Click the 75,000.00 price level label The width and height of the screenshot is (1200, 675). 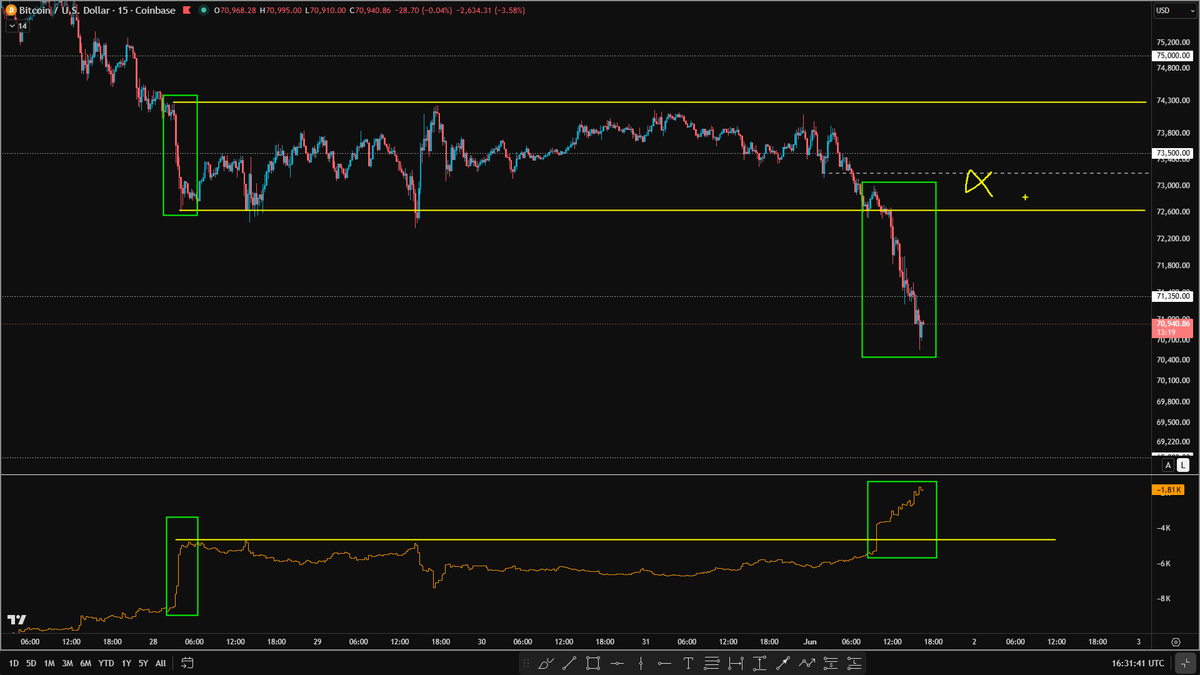1171,56
